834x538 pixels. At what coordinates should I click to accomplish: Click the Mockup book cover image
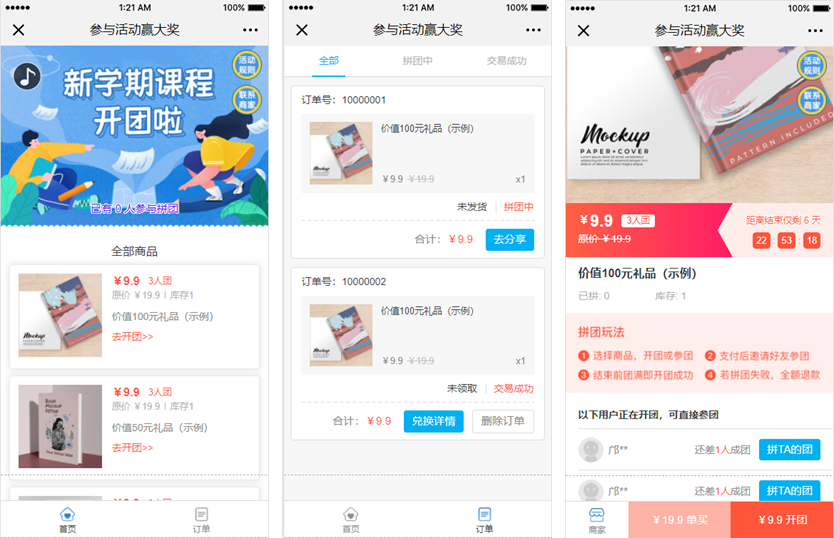(699, 125)
